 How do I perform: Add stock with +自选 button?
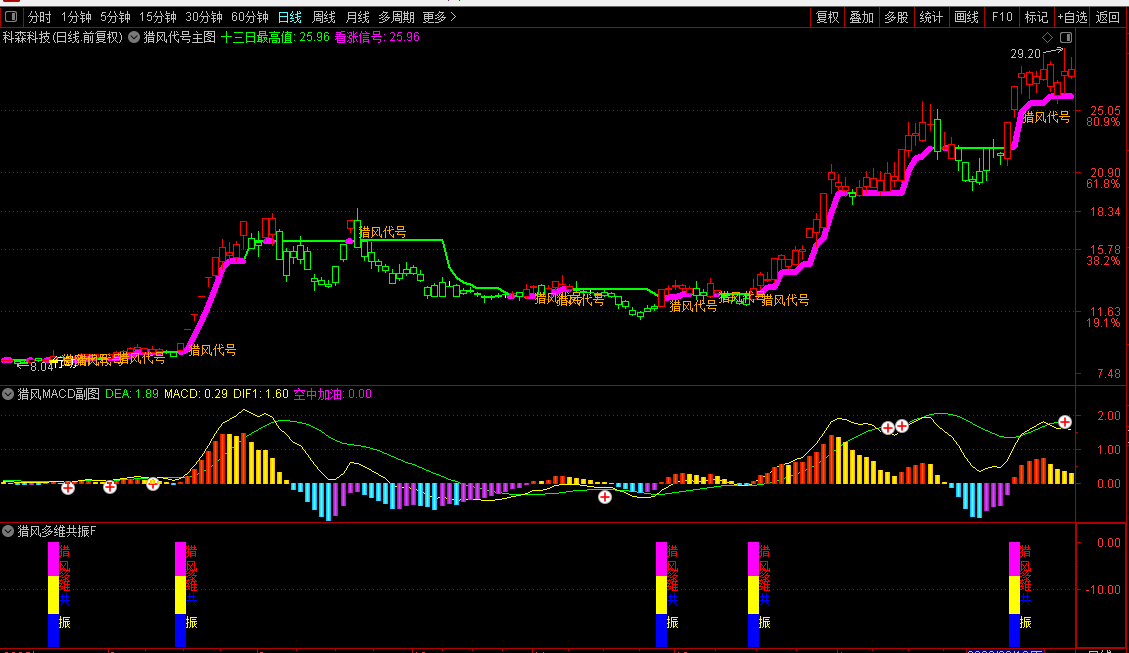point(1072,17)
